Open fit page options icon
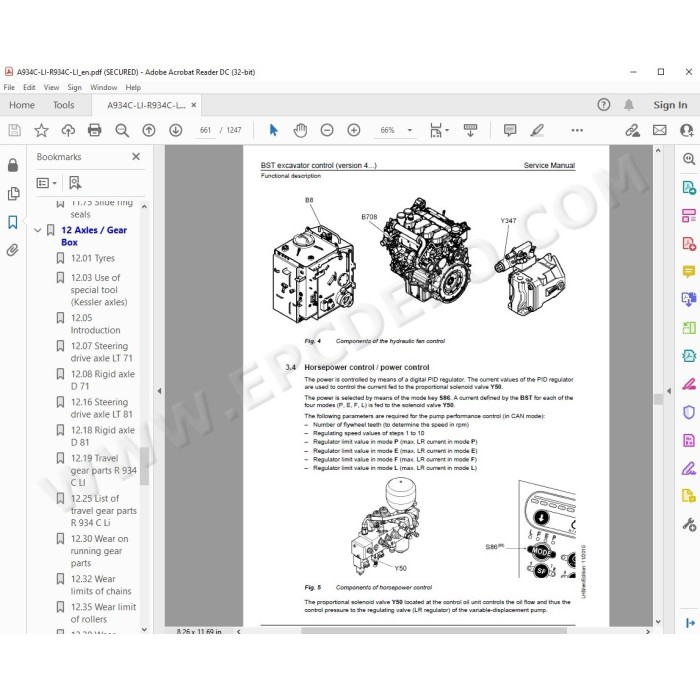Viewport: 700px width, 700px height. coord(439,130)
